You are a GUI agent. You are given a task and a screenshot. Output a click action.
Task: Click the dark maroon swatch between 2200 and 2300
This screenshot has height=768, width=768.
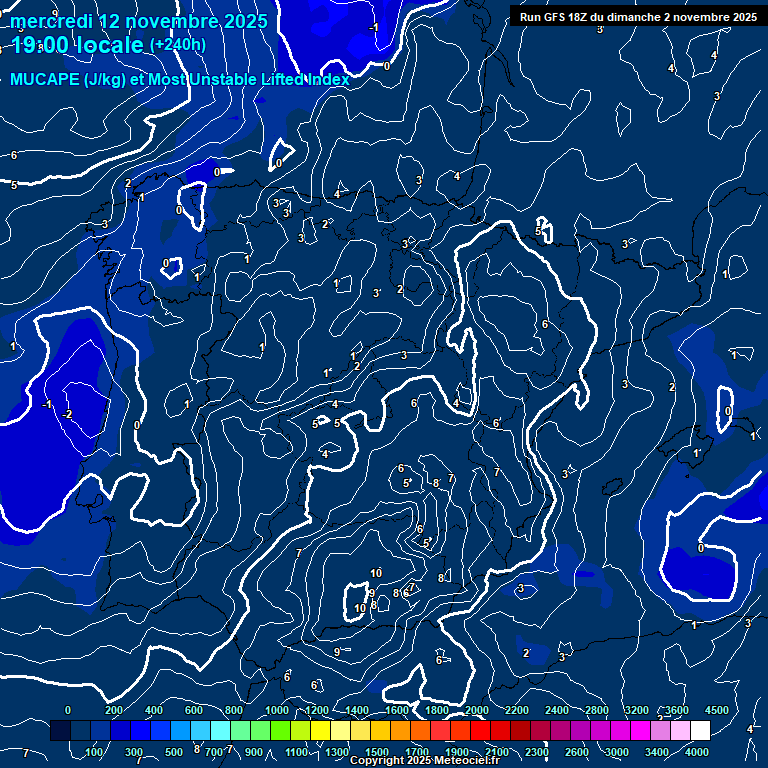point(520,730)
